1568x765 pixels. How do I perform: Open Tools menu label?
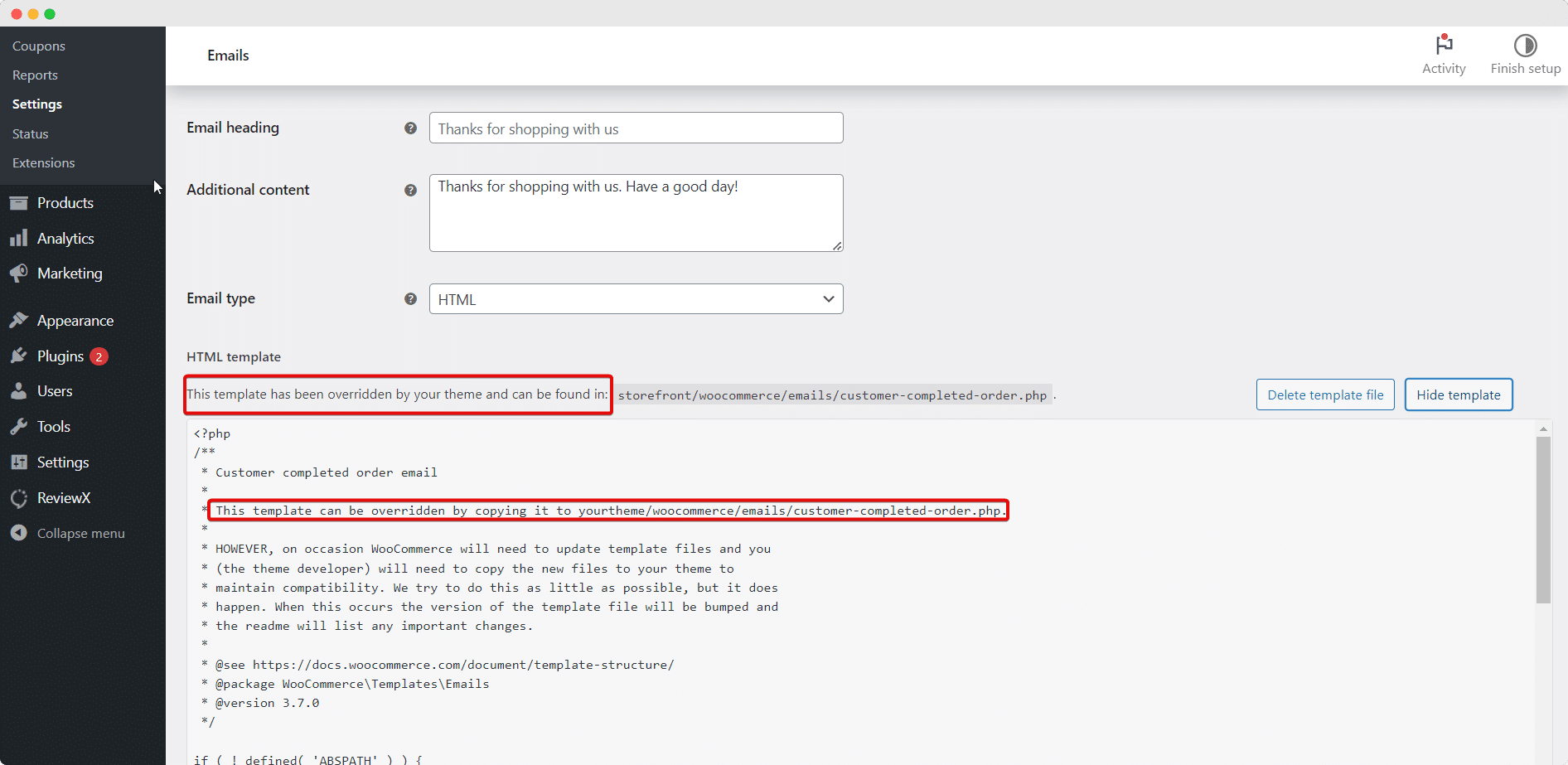coord(54,427)
